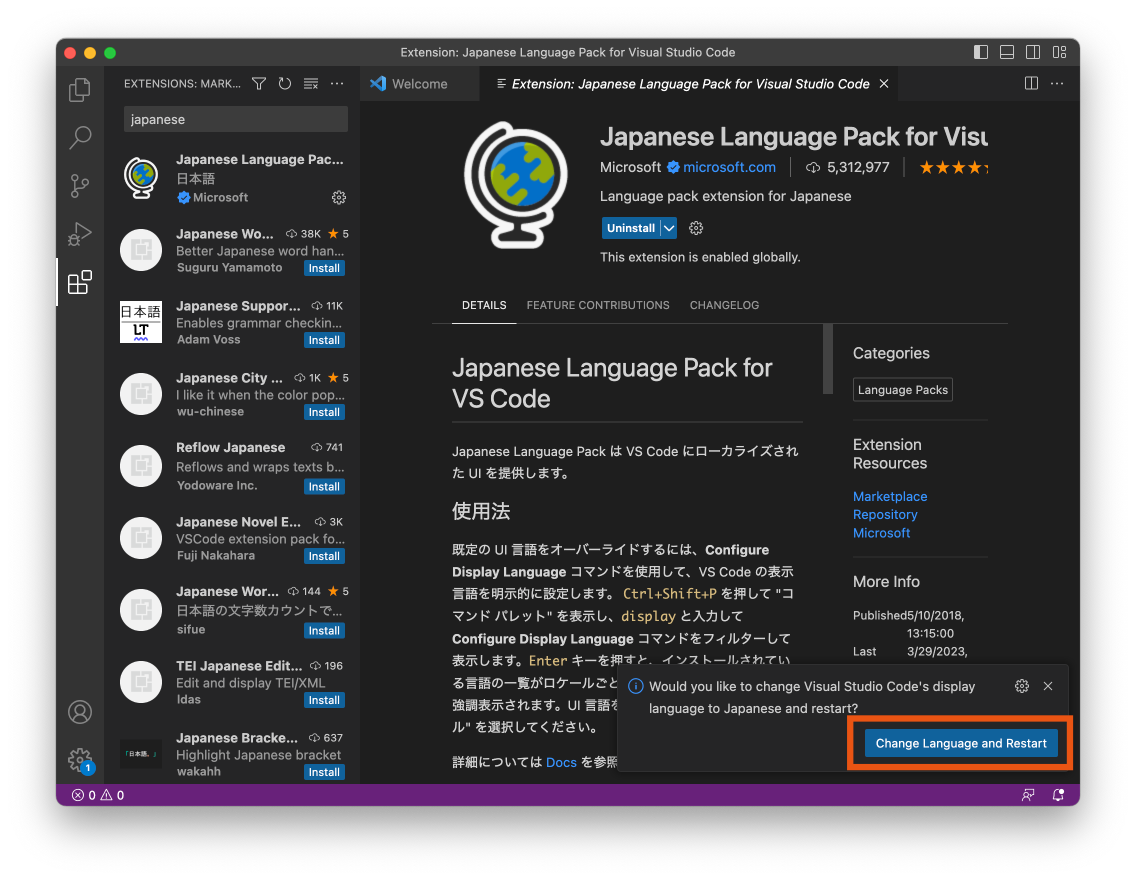
Task: Select TEI Japanese Editor list entry
Action: coord(233,682)
